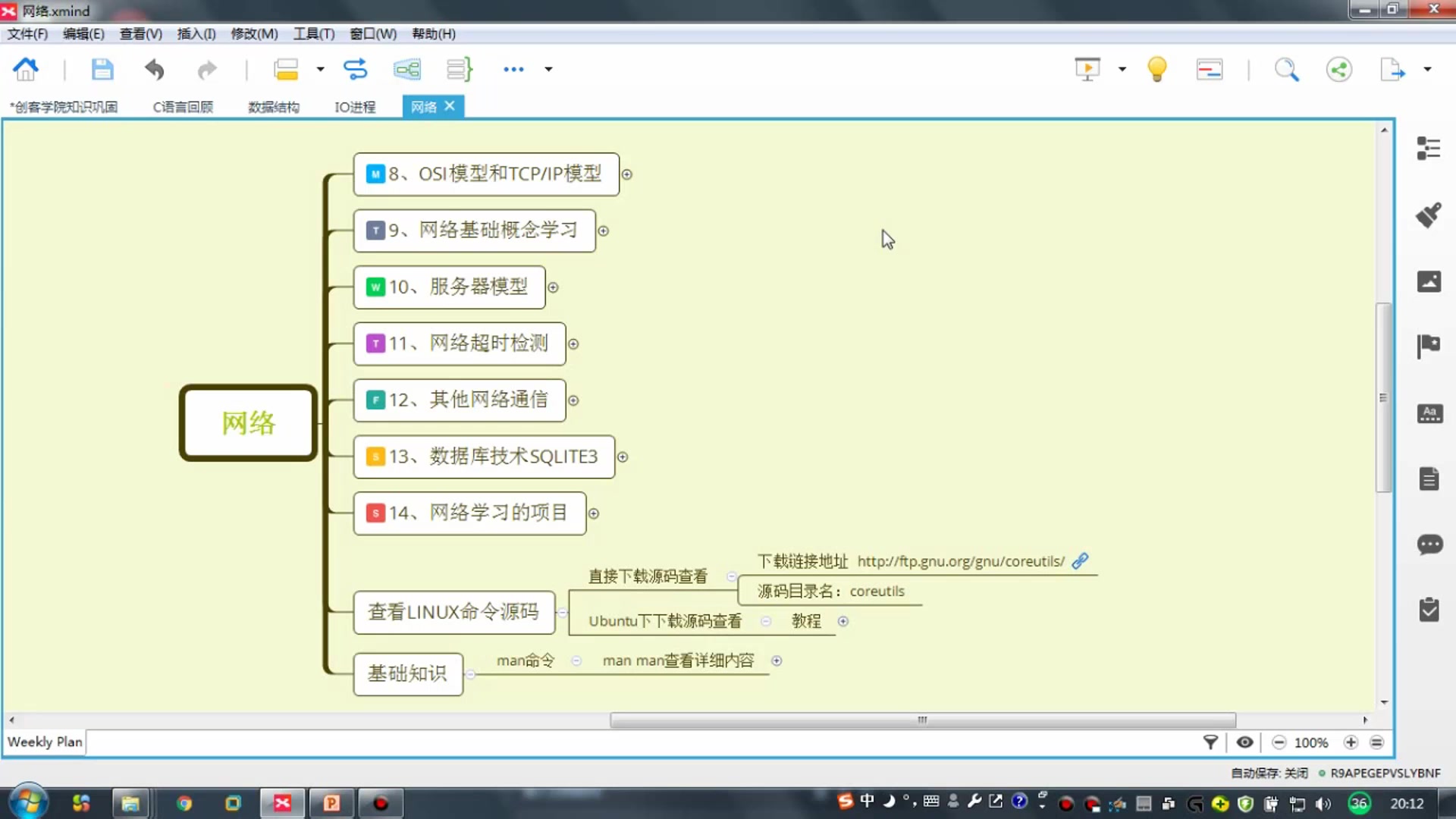The width and height of the screenshot is (1456, 819).
Task: Expand Ubuntu下下载源码查看 教程
Action: pos(843,620)
